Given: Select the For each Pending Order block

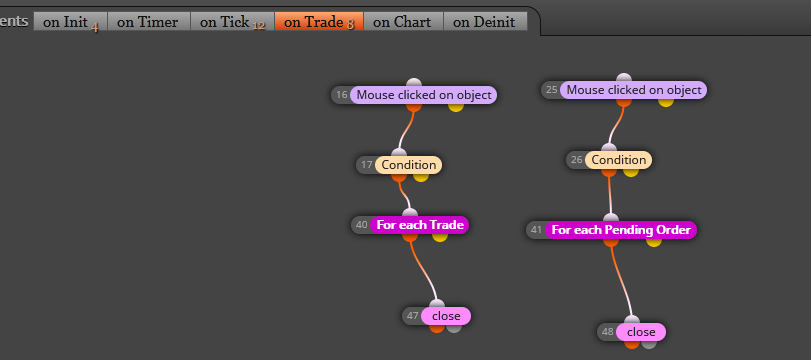Looking at the screenshot, I should pos(621,230).
